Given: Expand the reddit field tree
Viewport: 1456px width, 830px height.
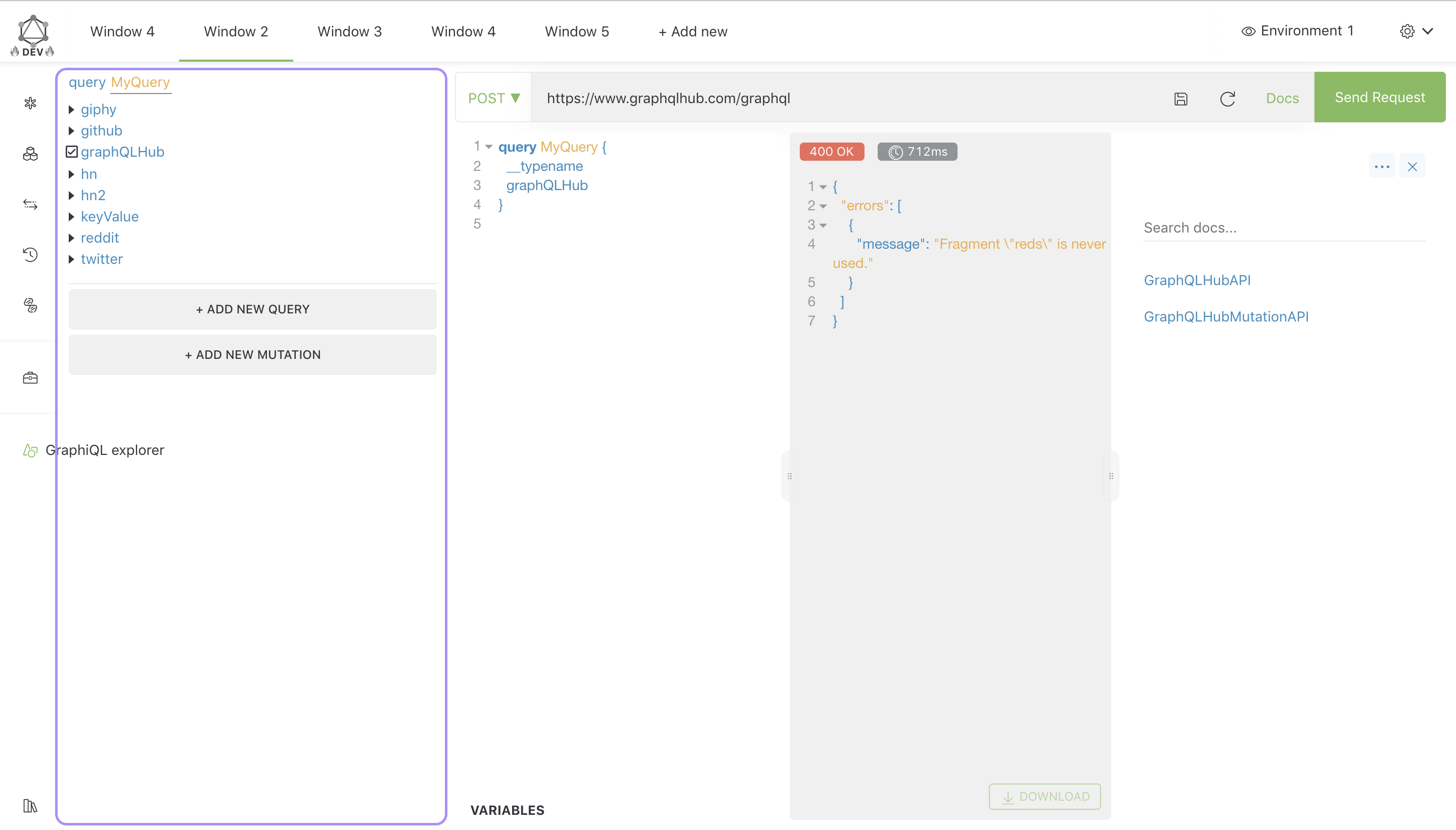Looking at the screenshot, I should tap(71, 238).
